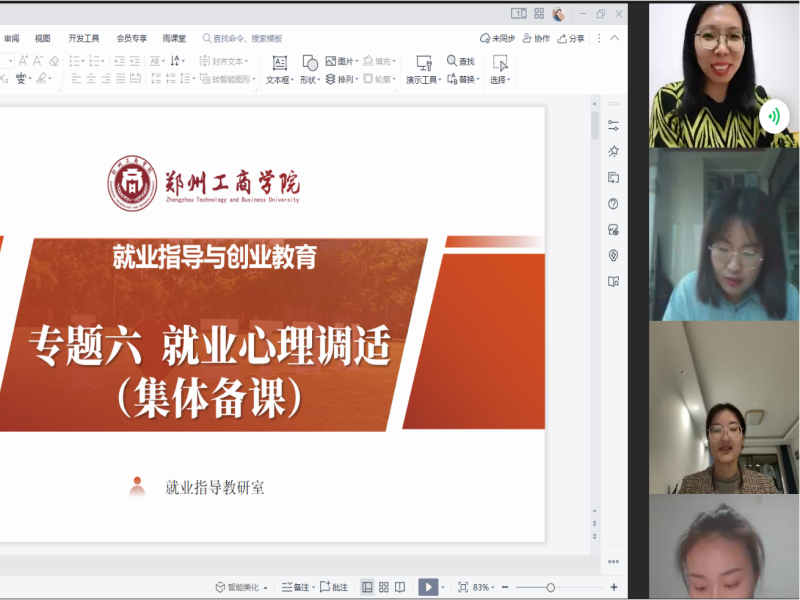Click the 查找命令、搜索模板 search field
Viewport: 800px width, 600px height.
click(242, 38)
